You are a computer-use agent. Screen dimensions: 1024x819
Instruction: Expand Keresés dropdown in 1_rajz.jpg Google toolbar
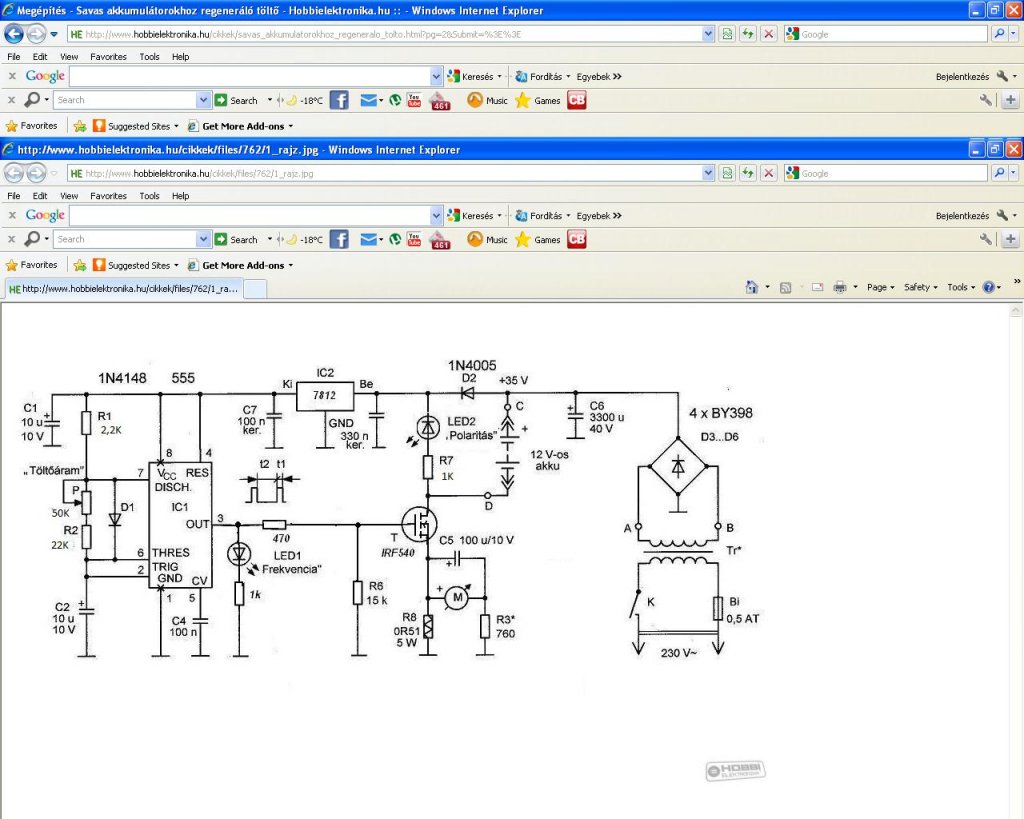(500, 216)
